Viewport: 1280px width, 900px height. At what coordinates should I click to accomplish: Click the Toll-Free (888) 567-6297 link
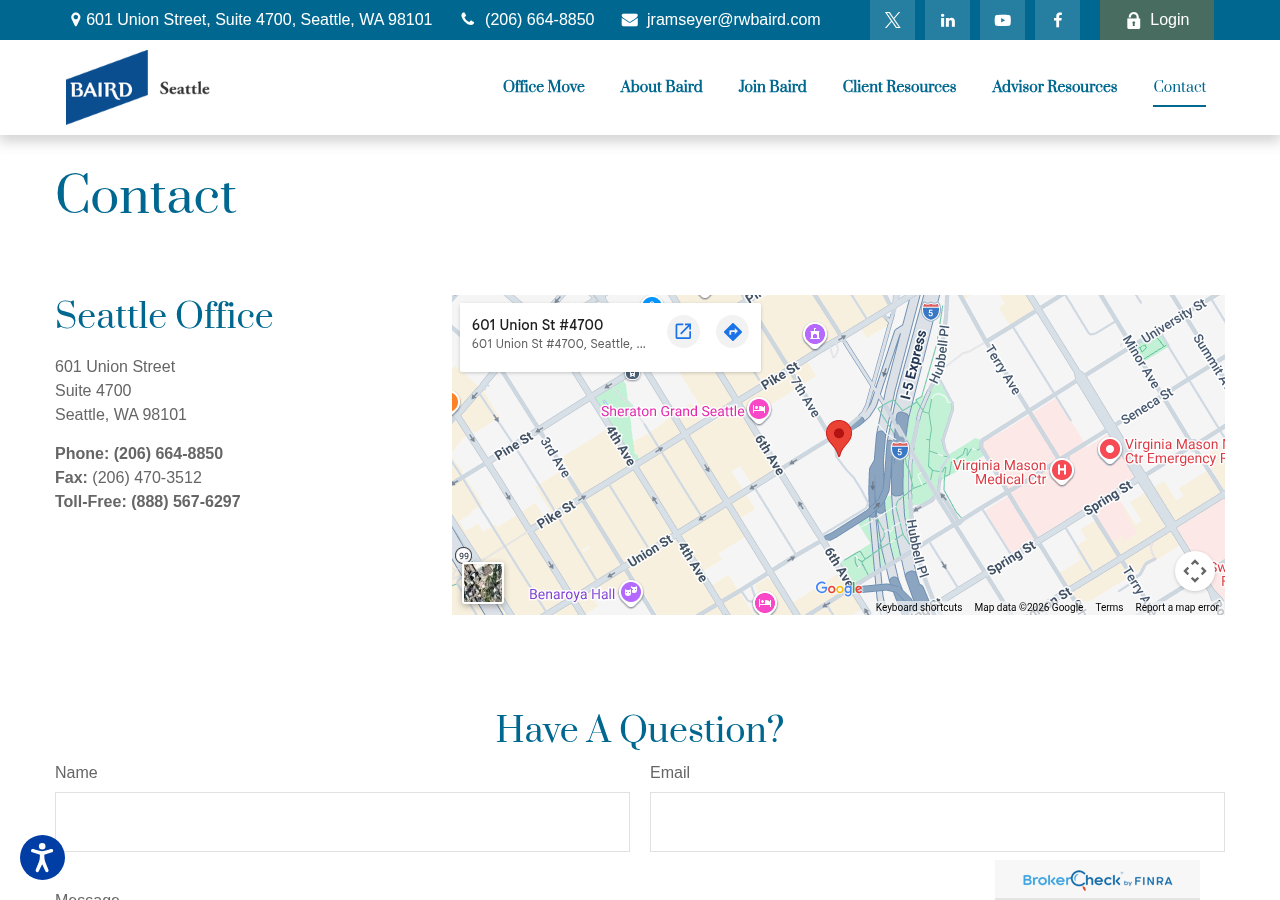(x=148, y=502)
